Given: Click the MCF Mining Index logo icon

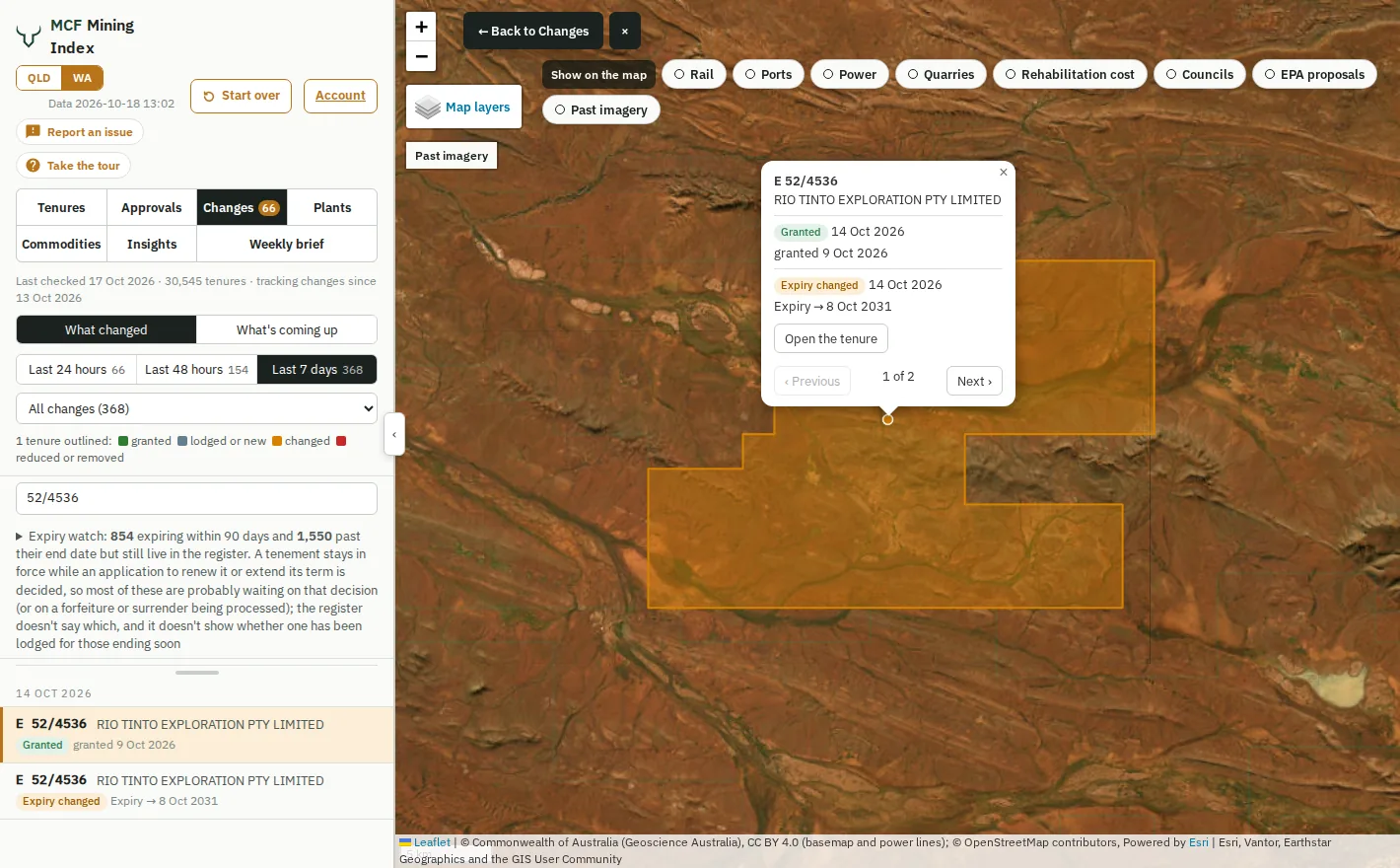Looking at the screenshot, I should (x=28, y=36).
